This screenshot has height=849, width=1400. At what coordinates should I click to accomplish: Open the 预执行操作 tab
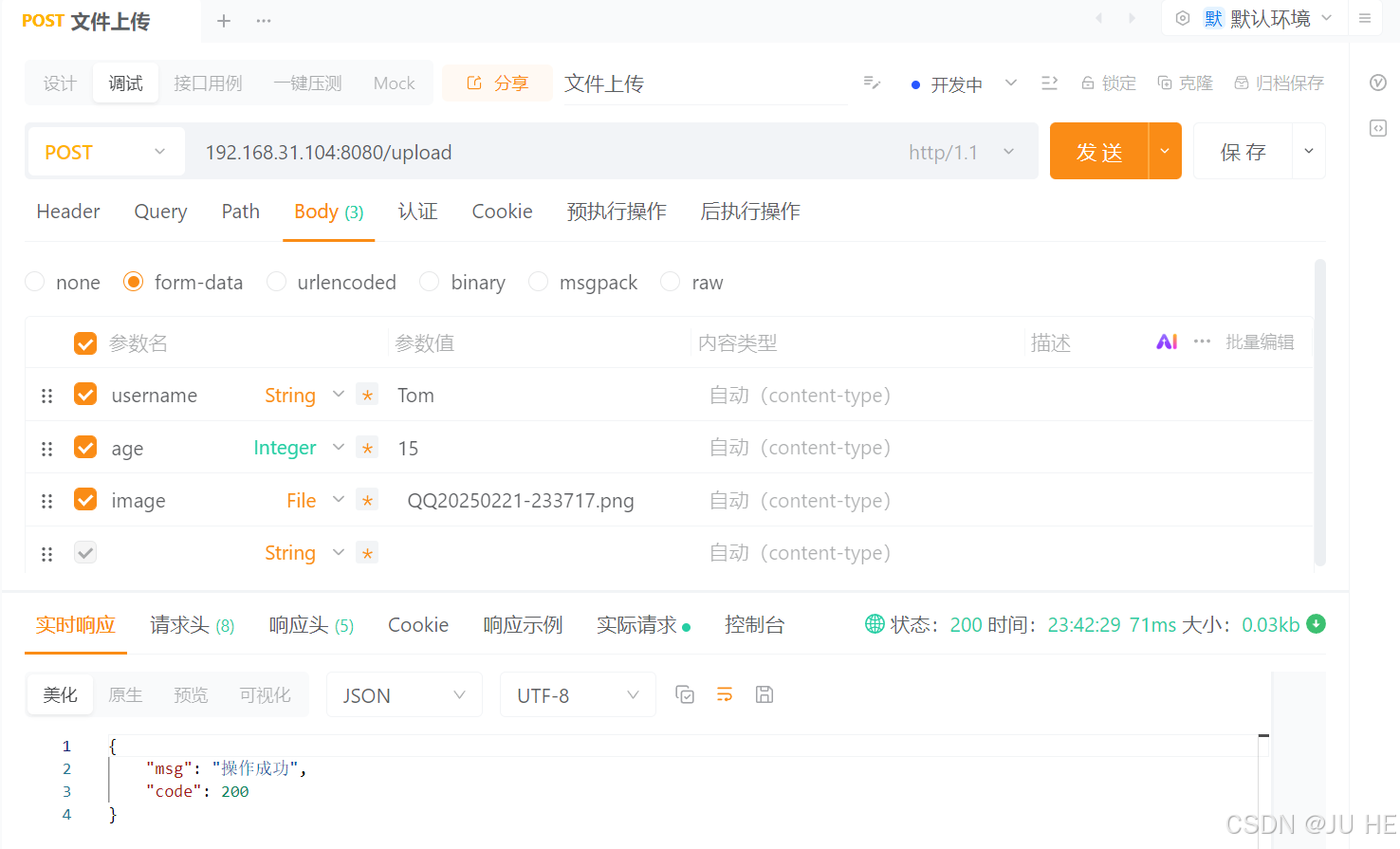click(617, 212)
